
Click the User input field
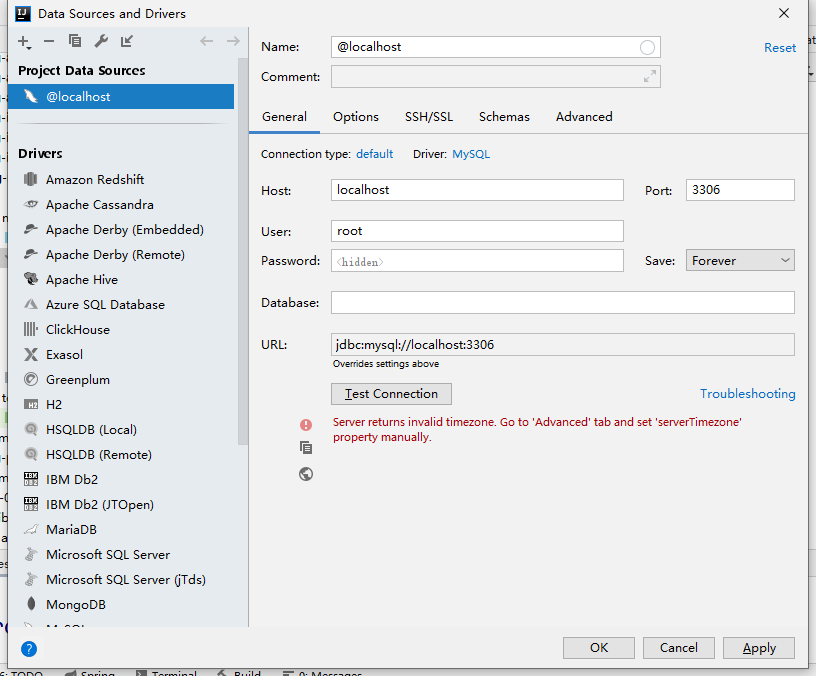(477, 231)
